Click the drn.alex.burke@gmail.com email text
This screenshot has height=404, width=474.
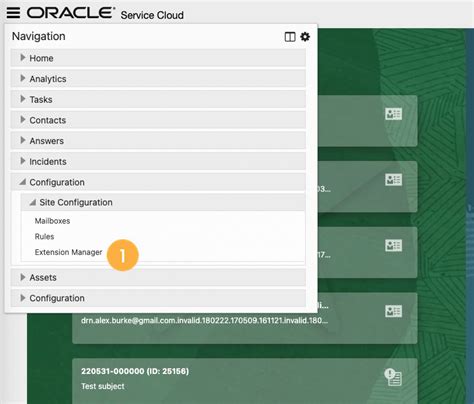tap(205, 321)
